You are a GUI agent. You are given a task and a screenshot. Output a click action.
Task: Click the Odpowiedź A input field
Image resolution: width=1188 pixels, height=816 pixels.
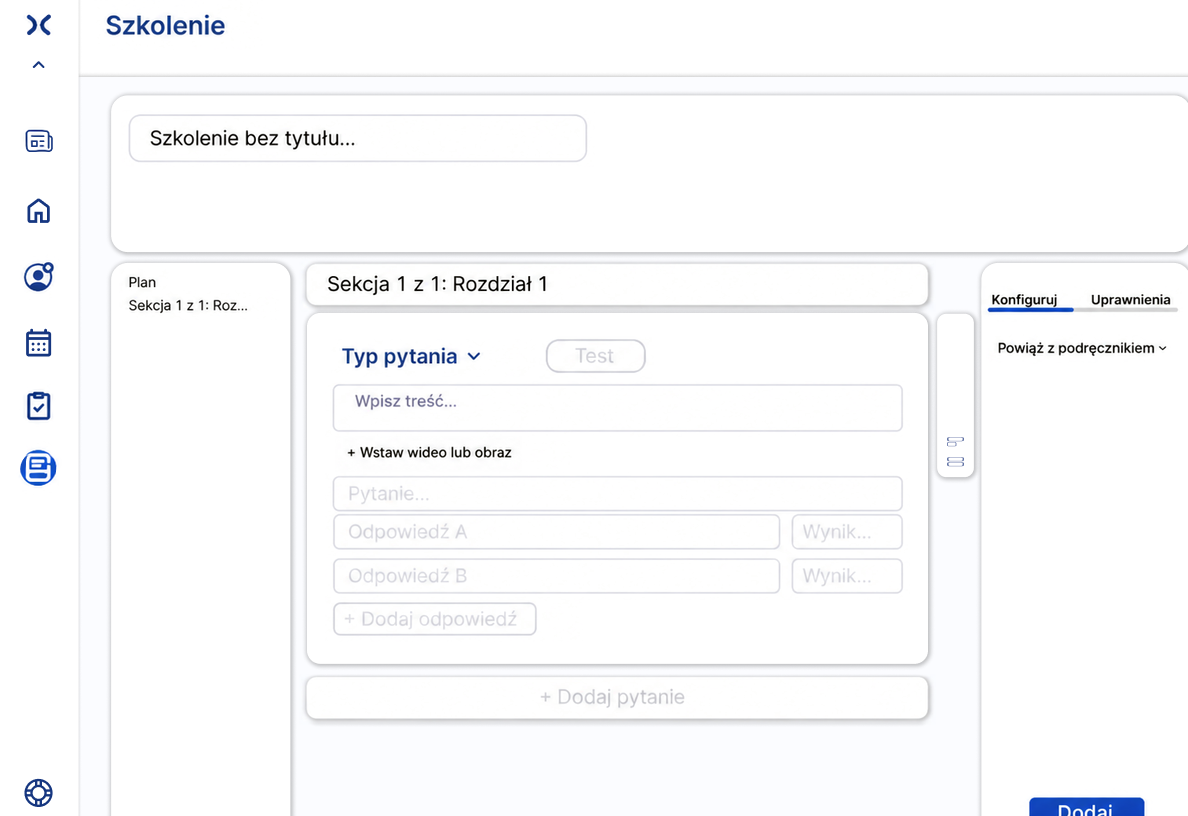click(556, 532)
